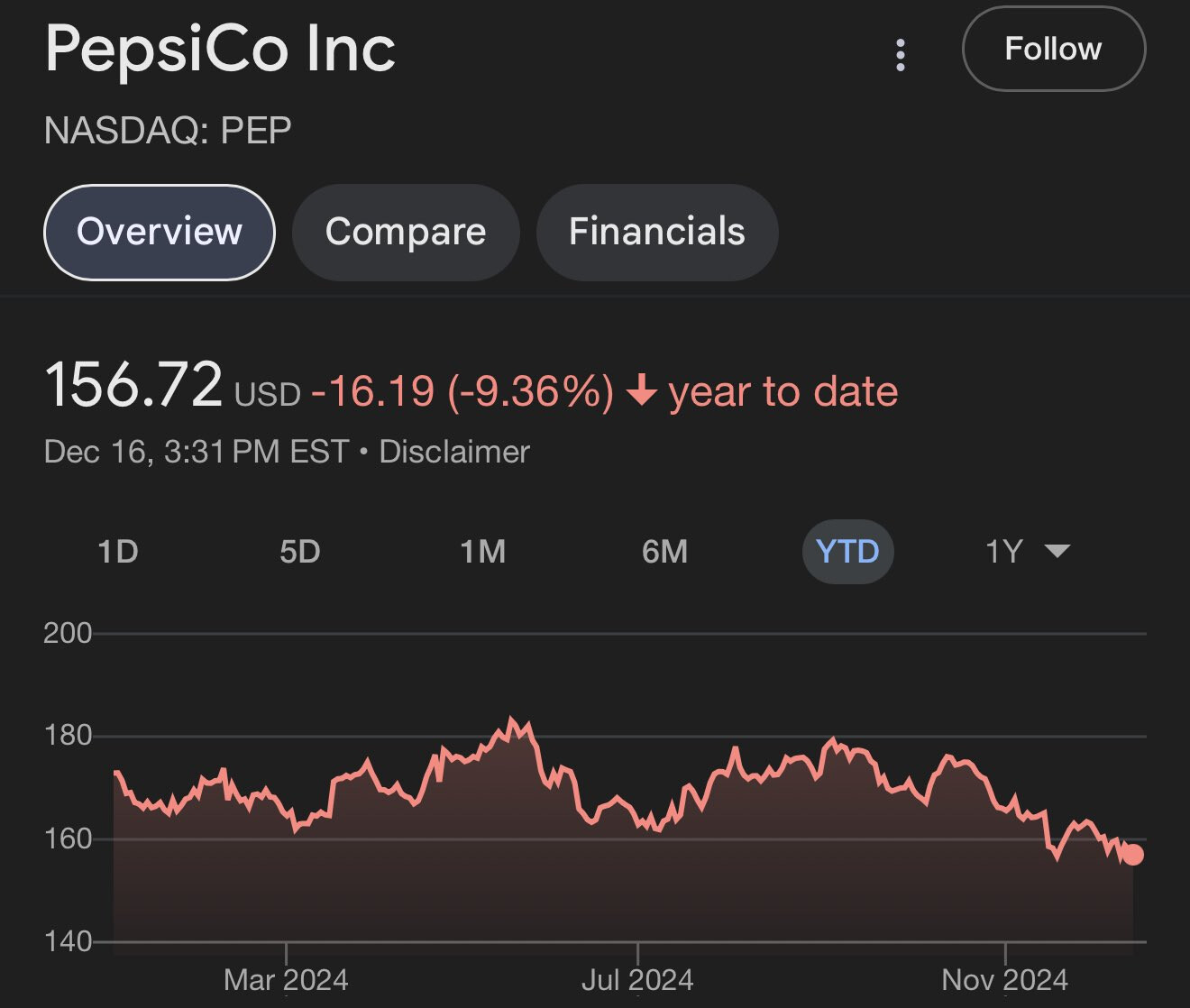Follow PepsiCo Inc stock
The width and height of the screenshot is (1190, 1008).
click(x=1054, y=49)
